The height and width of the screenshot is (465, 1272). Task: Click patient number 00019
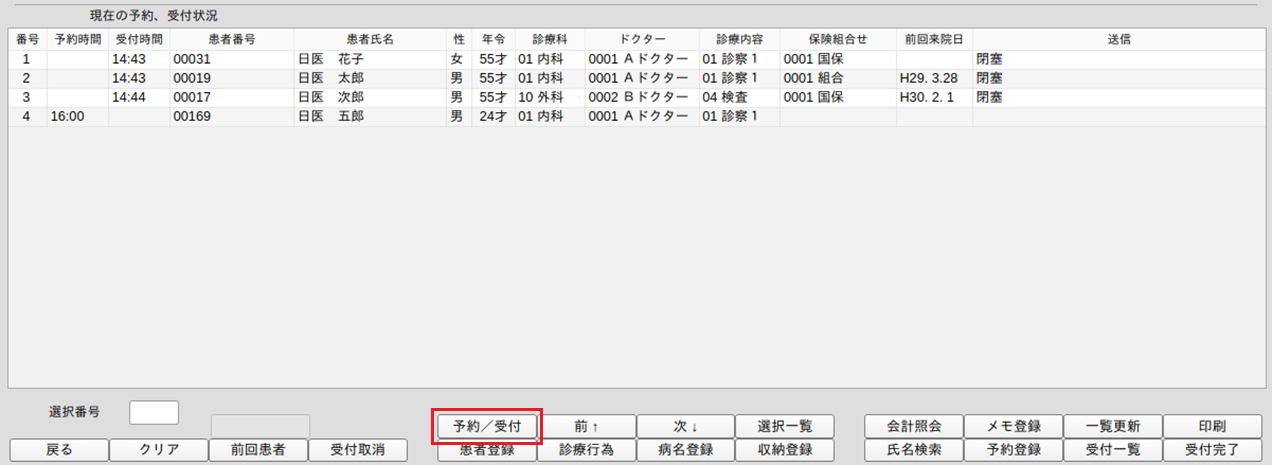190,78
